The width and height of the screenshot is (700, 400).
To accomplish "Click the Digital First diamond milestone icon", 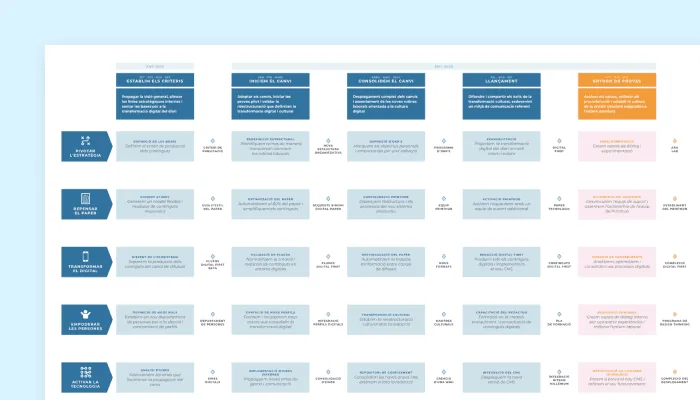I will tap(559, 141).
